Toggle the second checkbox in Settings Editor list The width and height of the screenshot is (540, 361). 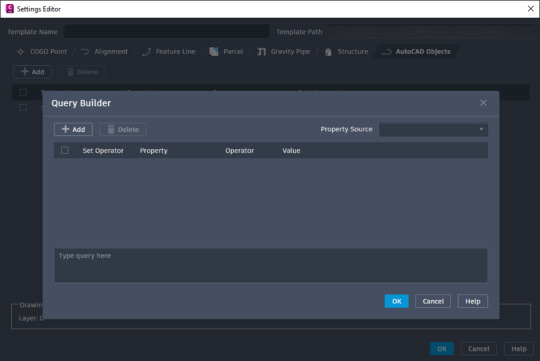click(x=23, y=107)
